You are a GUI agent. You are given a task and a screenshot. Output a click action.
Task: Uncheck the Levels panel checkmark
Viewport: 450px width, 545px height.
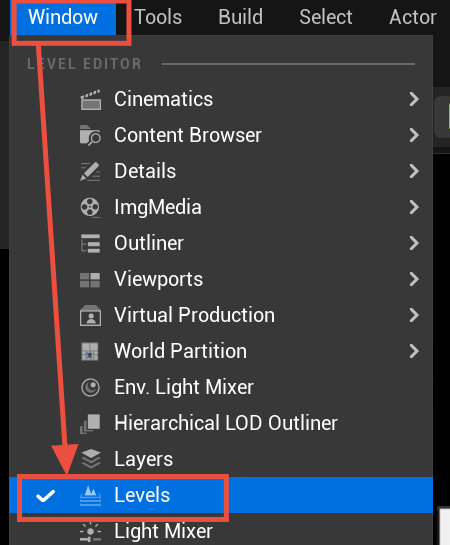46,496
